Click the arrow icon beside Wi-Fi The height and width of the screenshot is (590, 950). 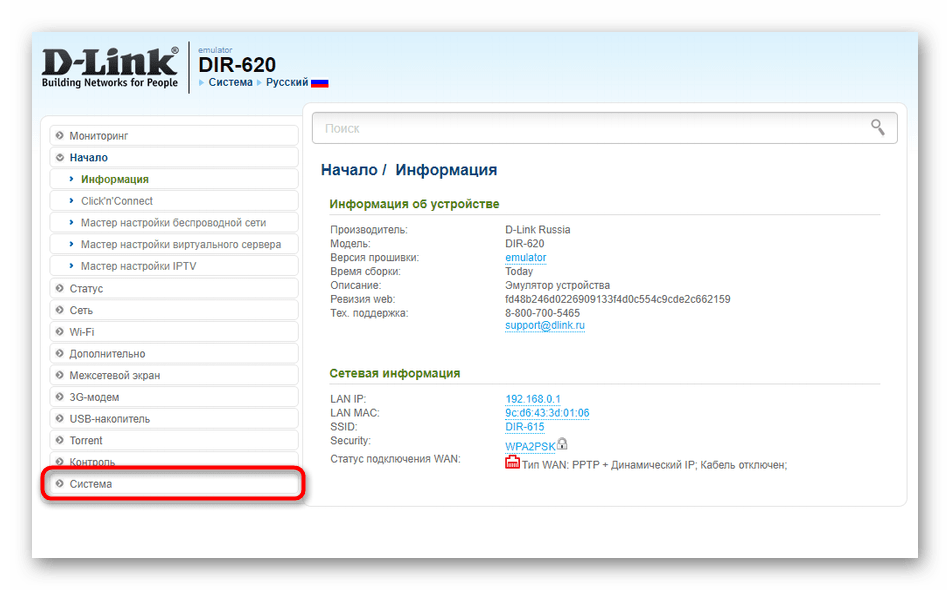(x=59, y=332)
